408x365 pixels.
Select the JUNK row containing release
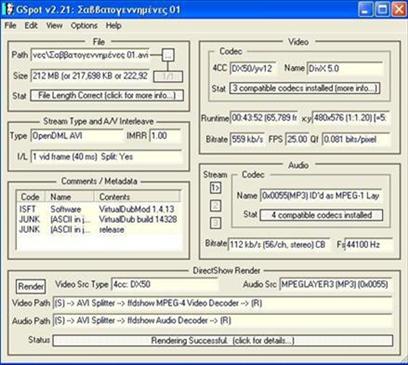99,229
